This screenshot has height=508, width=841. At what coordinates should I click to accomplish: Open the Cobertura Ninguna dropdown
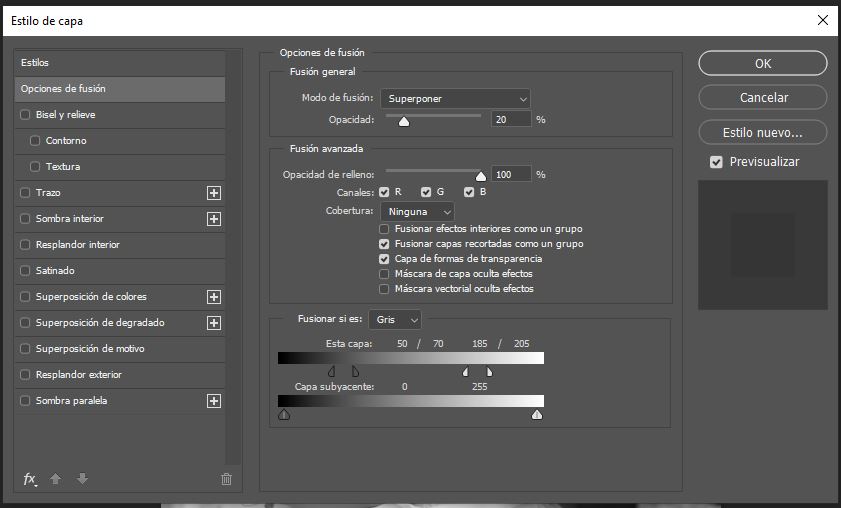417,212
